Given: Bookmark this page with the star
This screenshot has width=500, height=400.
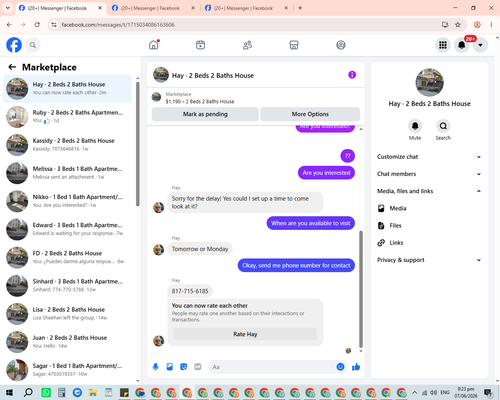Looking at the screenshot, I should (458, 25).
